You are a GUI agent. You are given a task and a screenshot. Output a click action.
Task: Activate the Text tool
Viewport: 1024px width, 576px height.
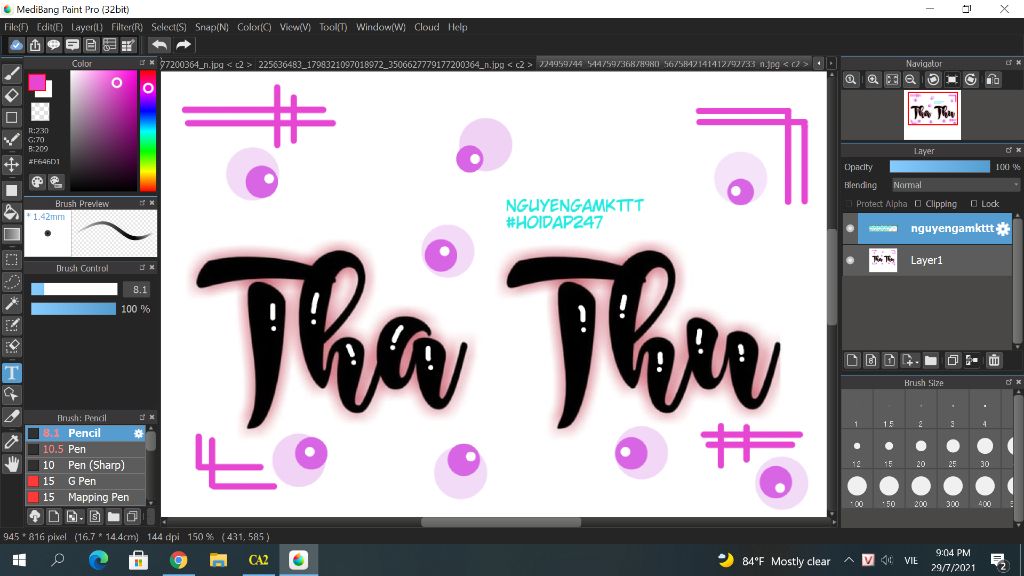click(x=12, y=372)
